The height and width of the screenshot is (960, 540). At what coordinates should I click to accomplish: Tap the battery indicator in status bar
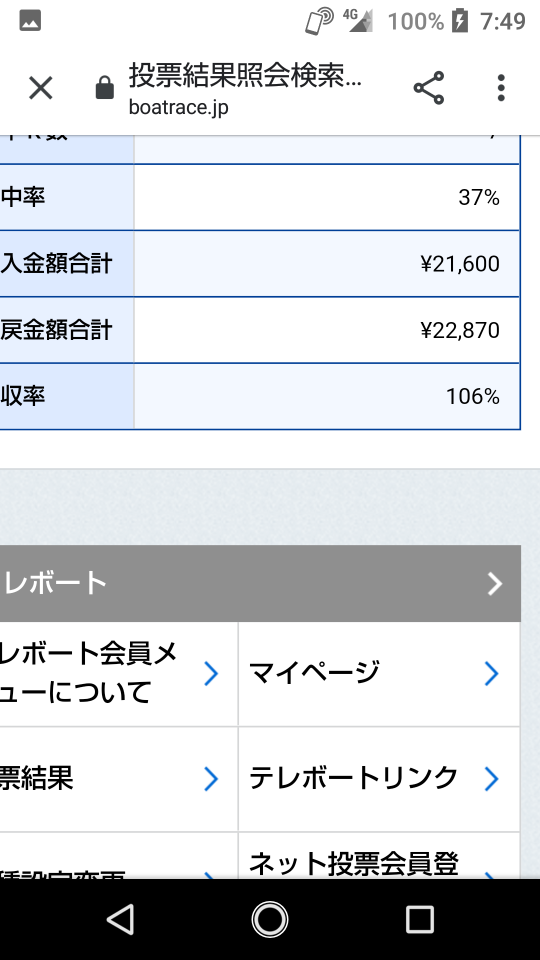click(x=460, y=21)
